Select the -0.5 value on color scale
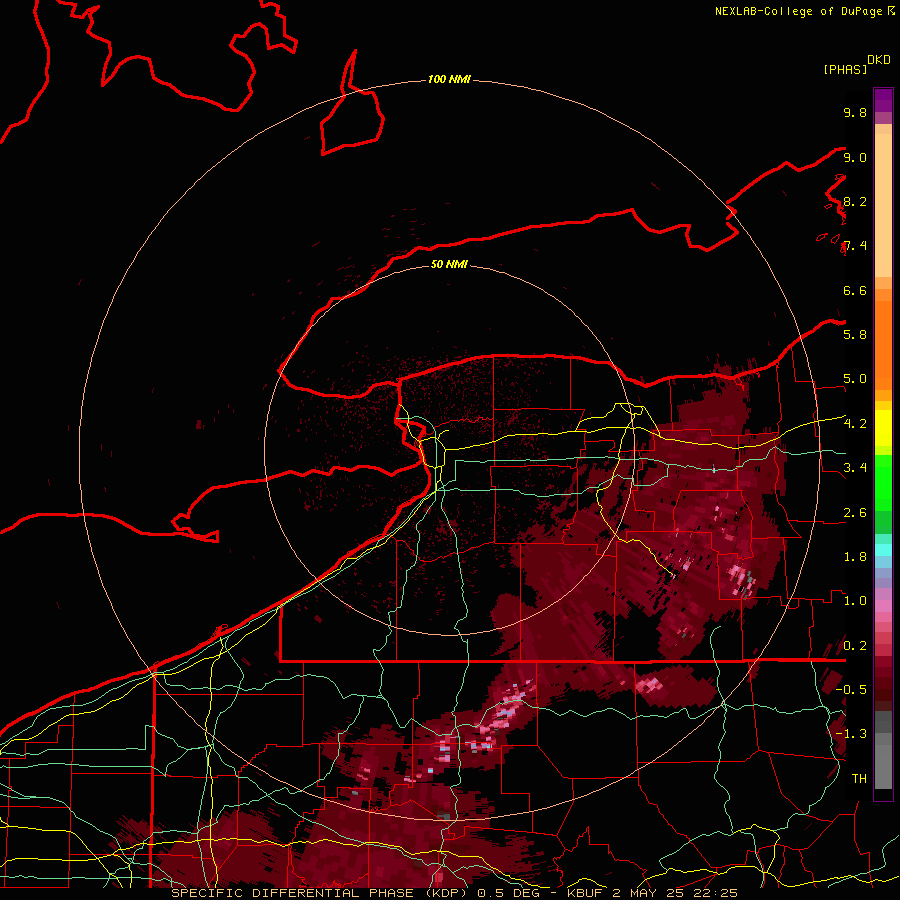Viewport: 900px width, 900px height. 851,690
